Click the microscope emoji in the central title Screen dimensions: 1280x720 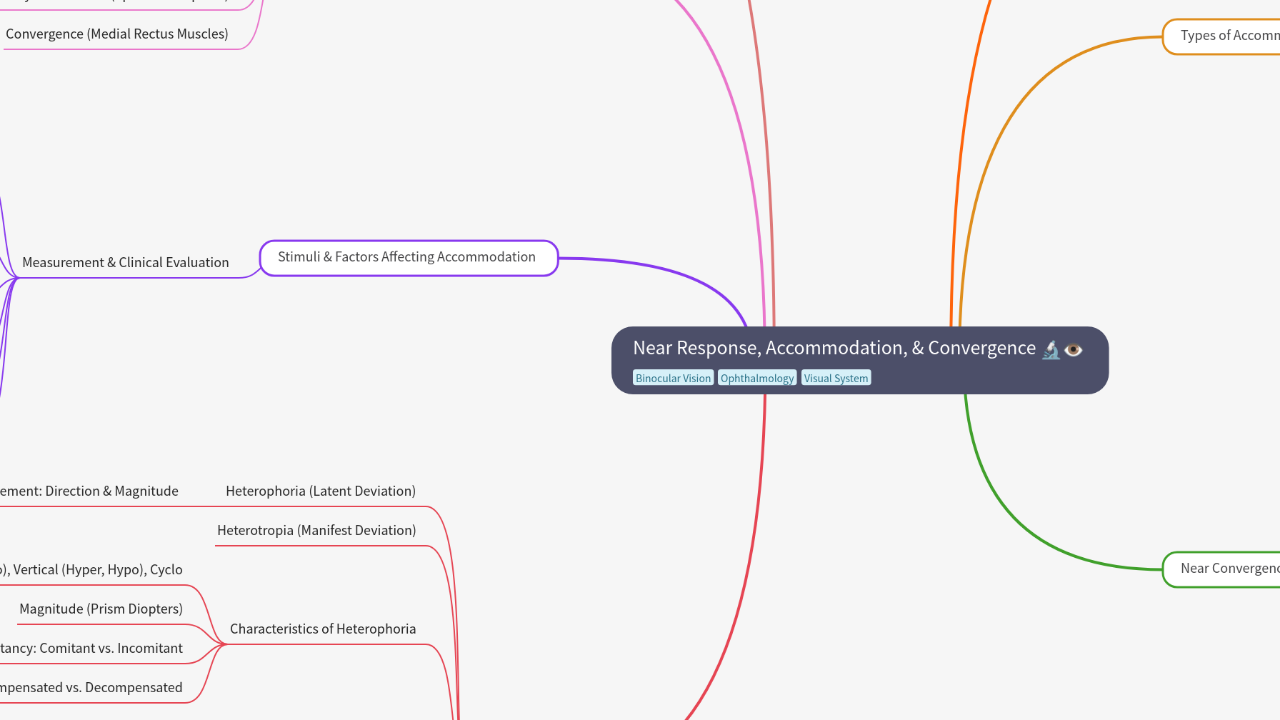(x=1051, y=349)
